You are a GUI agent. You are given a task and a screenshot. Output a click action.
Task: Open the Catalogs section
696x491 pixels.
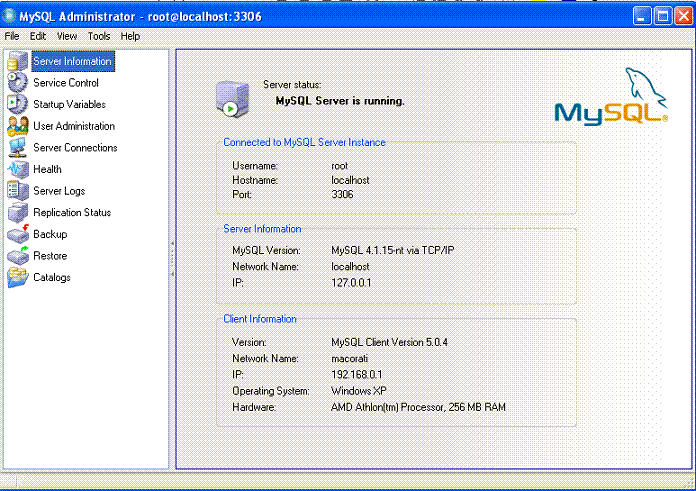coord(51,277)
